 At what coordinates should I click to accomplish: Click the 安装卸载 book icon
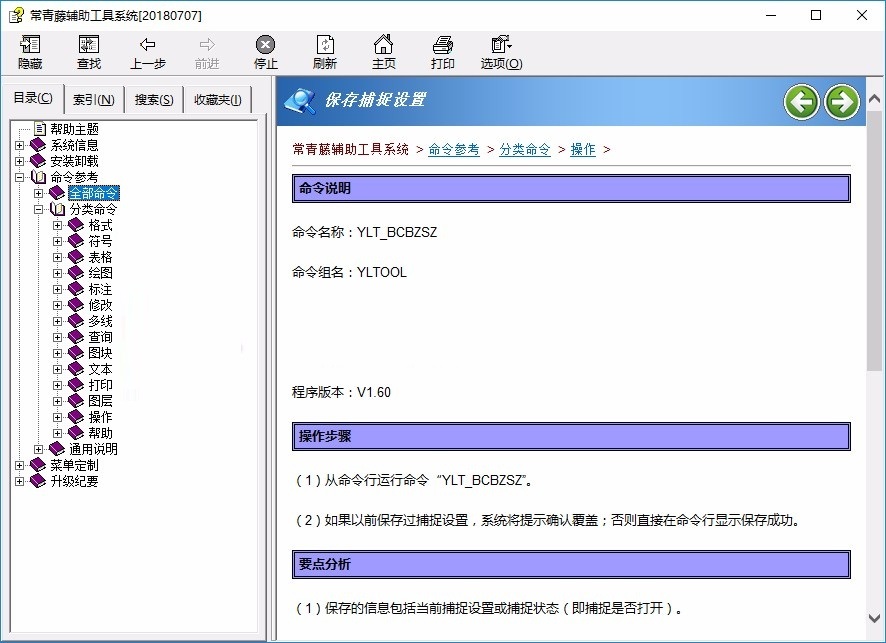pos(38,161)
